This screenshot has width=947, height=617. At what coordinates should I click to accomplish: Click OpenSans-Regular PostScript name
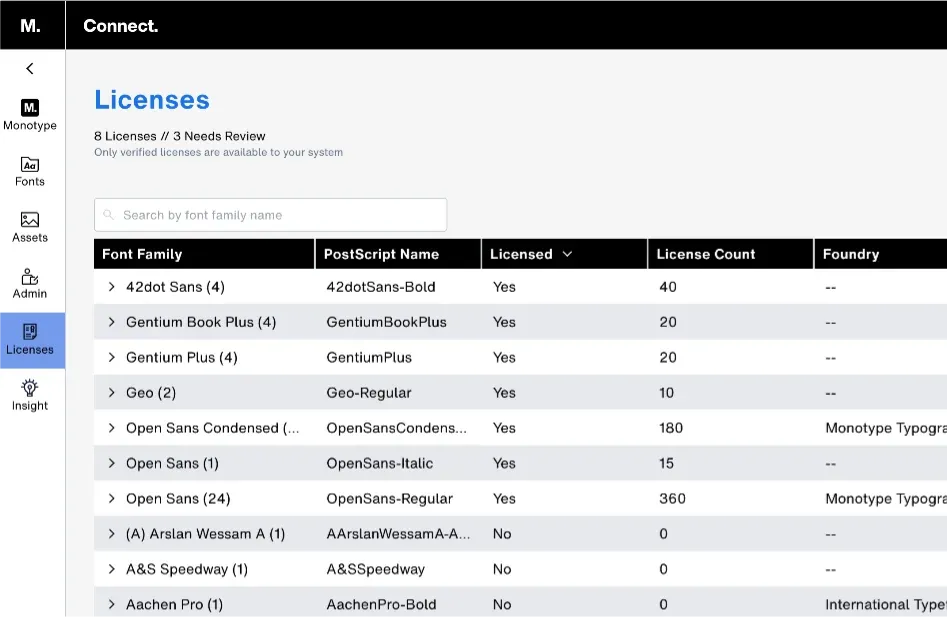click(x=389, y=499)
